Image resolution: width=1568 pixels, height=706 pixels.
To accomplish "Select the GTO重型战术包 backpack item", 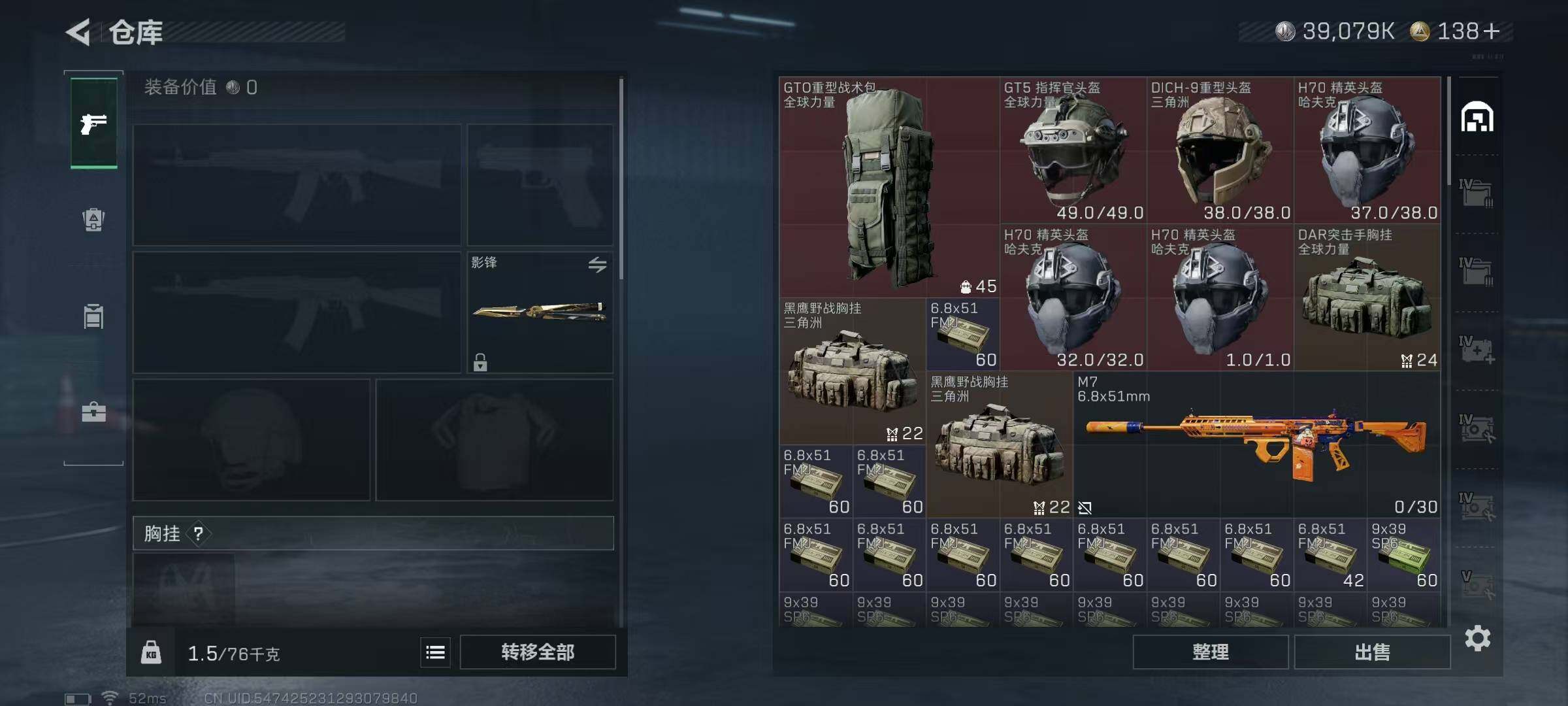I will (889, 188).
